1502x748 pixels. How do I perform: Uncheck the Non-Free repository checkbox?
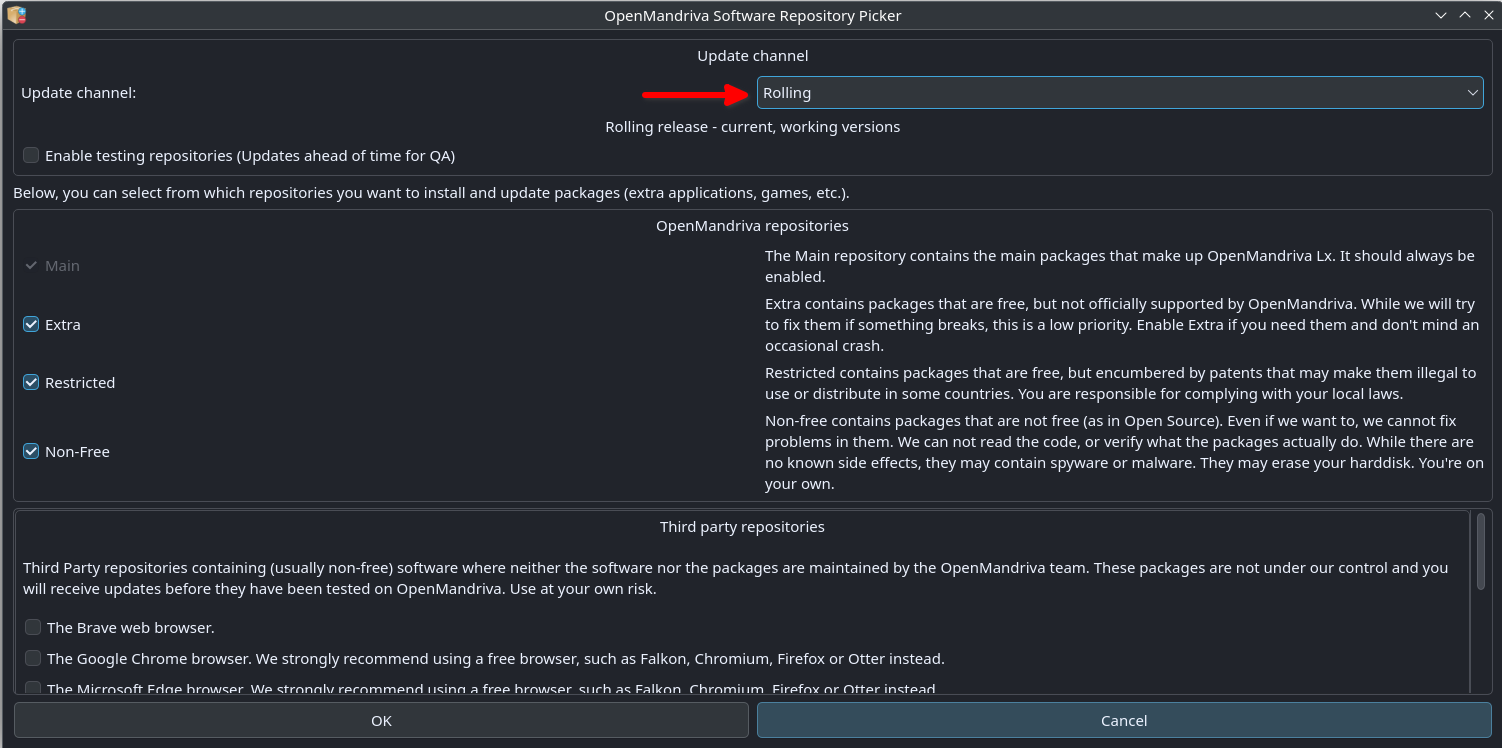[x=31, y=451]
